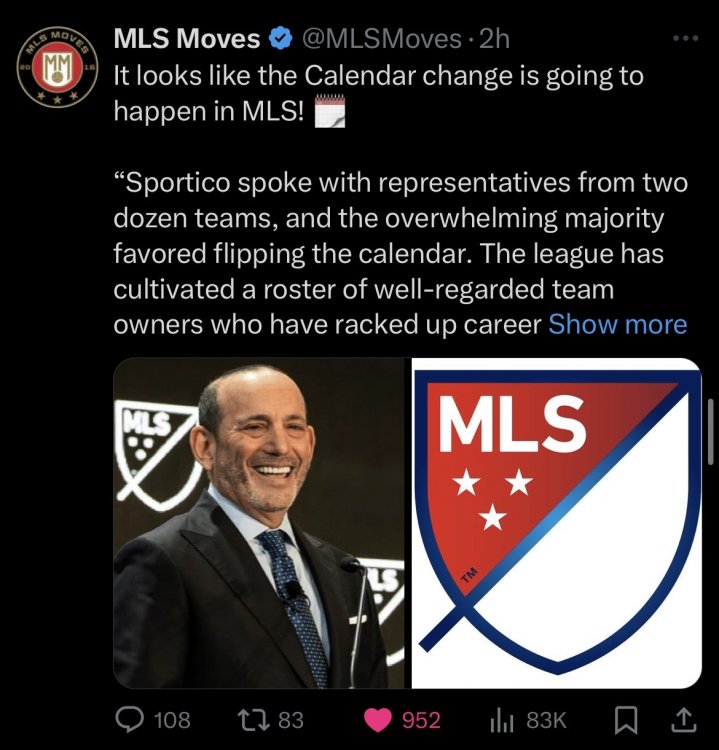Viewport: 719px width, 750px height.
Task: Click the 2h timestamp
Action: click(x=494, y=39)
